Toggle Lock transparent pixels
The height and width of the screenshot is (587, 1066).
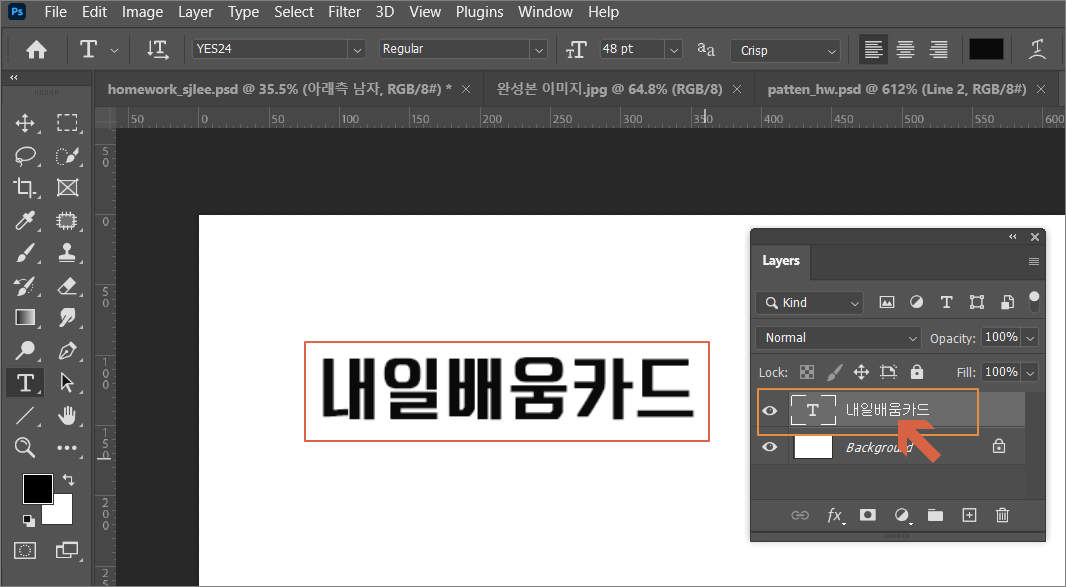click(x=806, y=372)
